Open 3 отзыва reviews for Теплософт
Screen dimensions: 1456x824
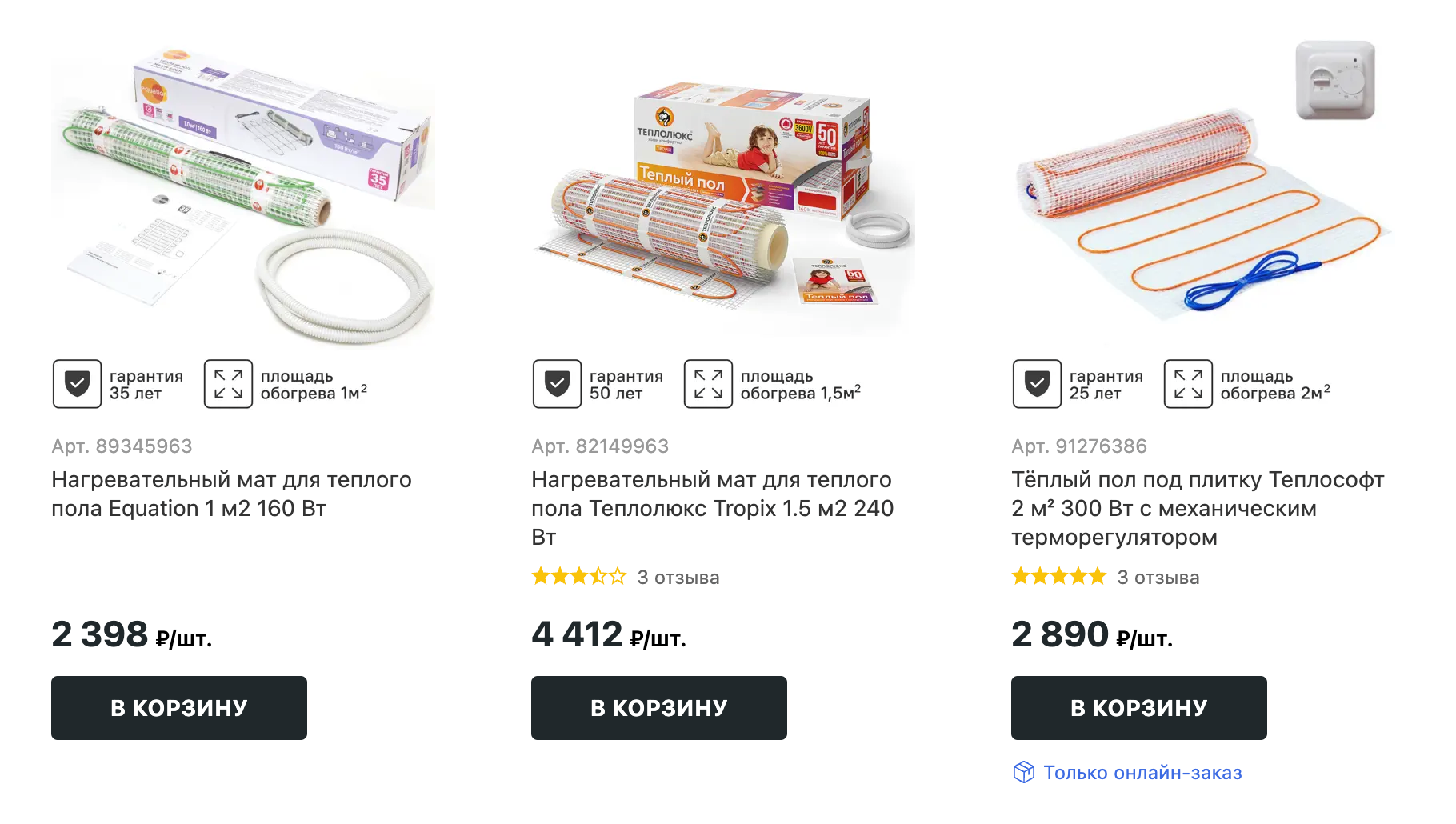(1158, 578)
